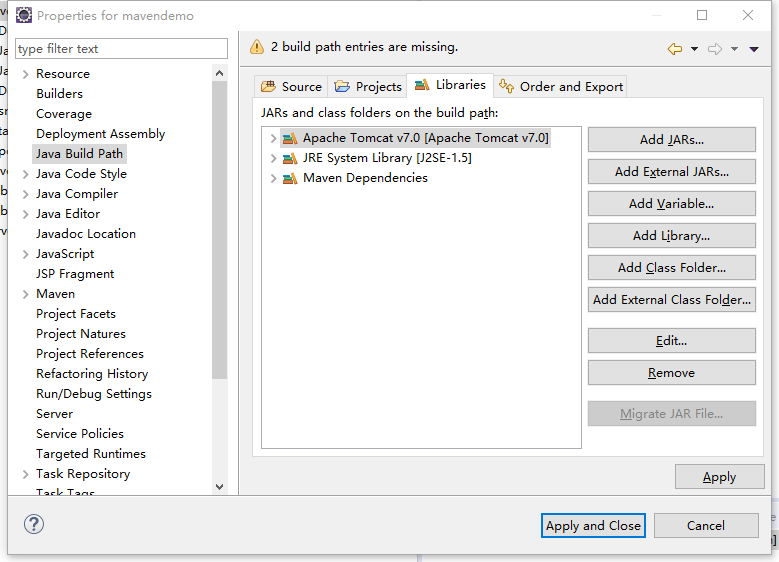Maximize the Properties dialog window
The image size is (779, 562).
pos(701,15)
